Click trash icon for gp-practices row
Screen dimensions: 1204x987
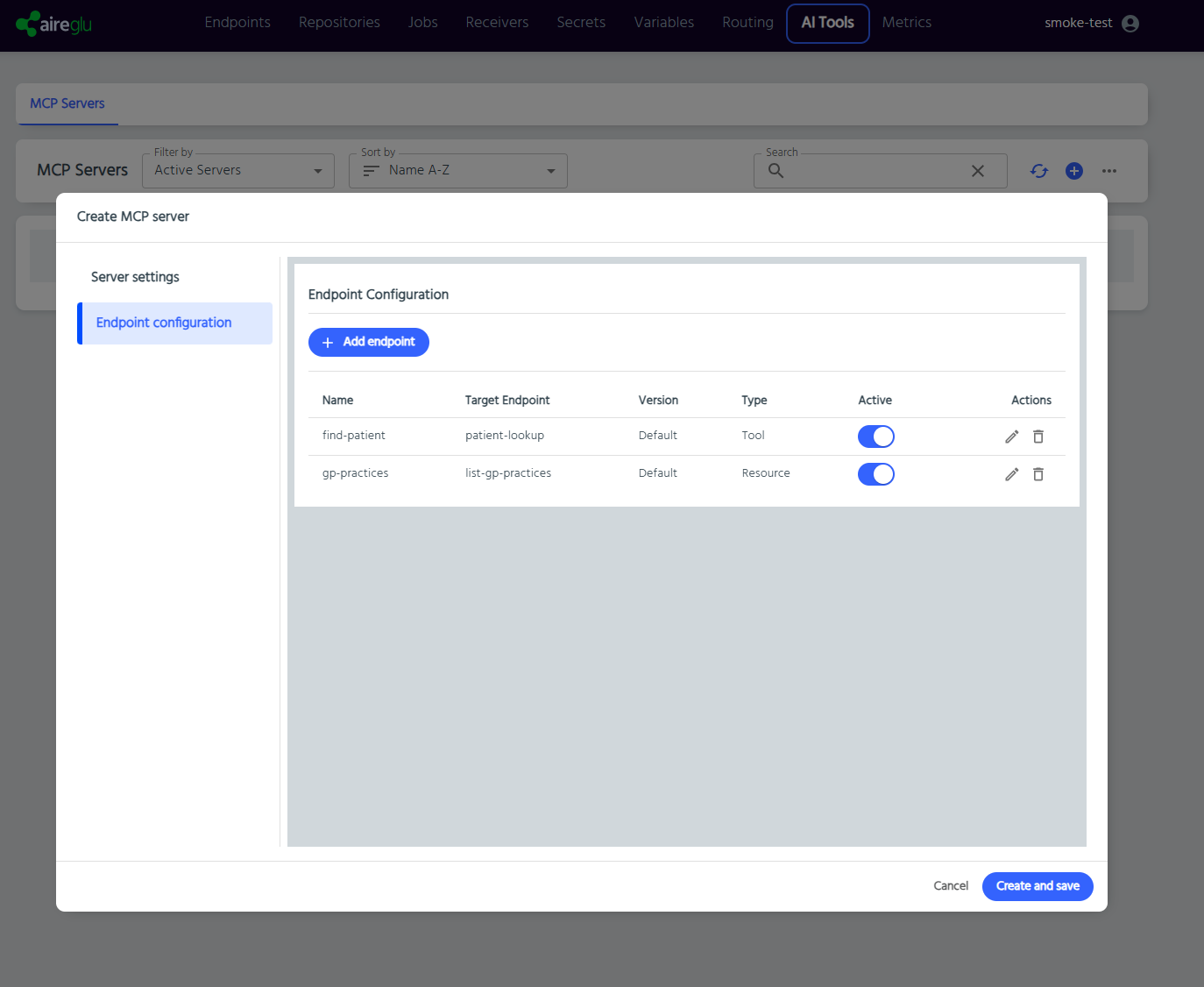point(1038,474)
